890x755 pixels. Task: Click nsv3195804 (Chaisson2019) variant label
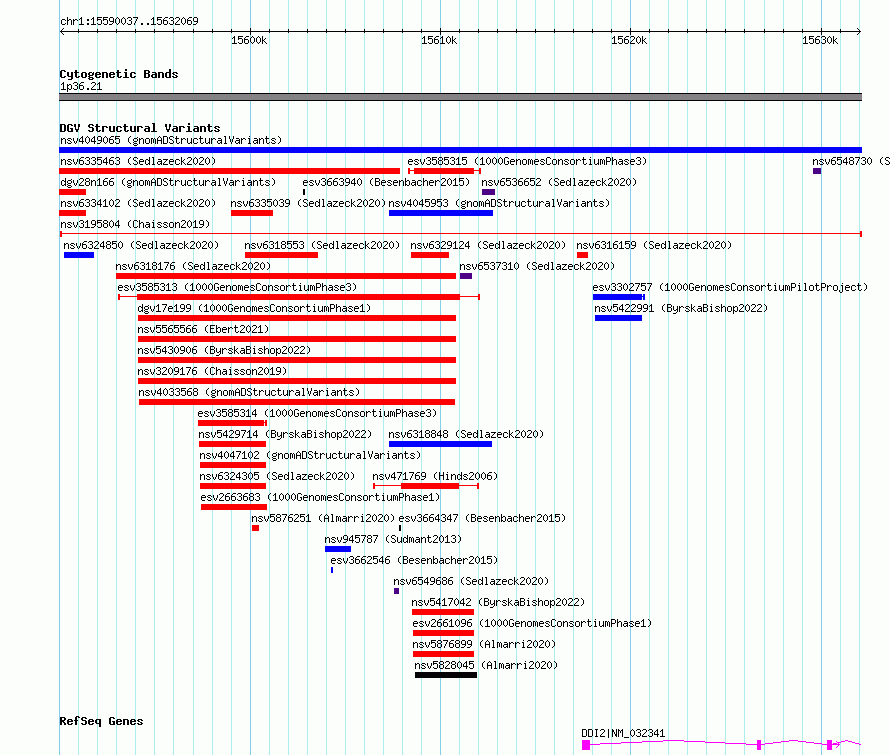click(135, 224)
